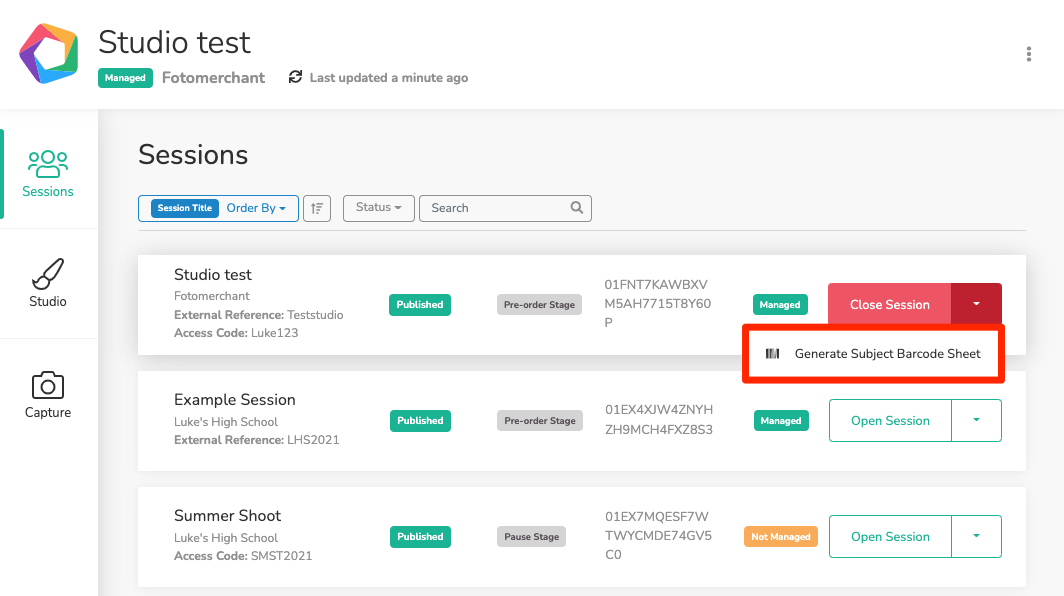This screenshot has height=596, width=1064.
Task: Toggle the sort direction icon button
Action: [x=317, y=208]
